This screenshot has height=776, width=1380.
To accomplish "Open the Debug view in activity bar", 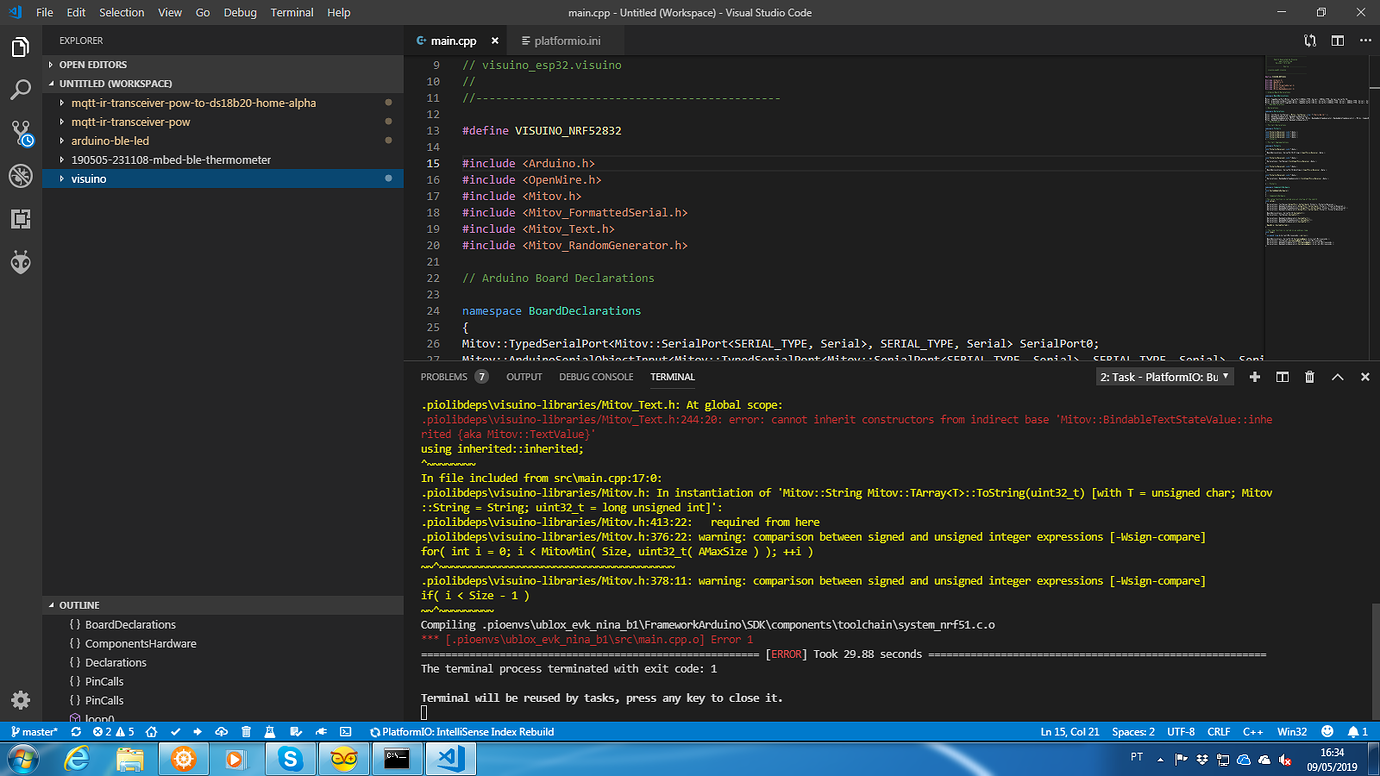I will click(20, 176).
